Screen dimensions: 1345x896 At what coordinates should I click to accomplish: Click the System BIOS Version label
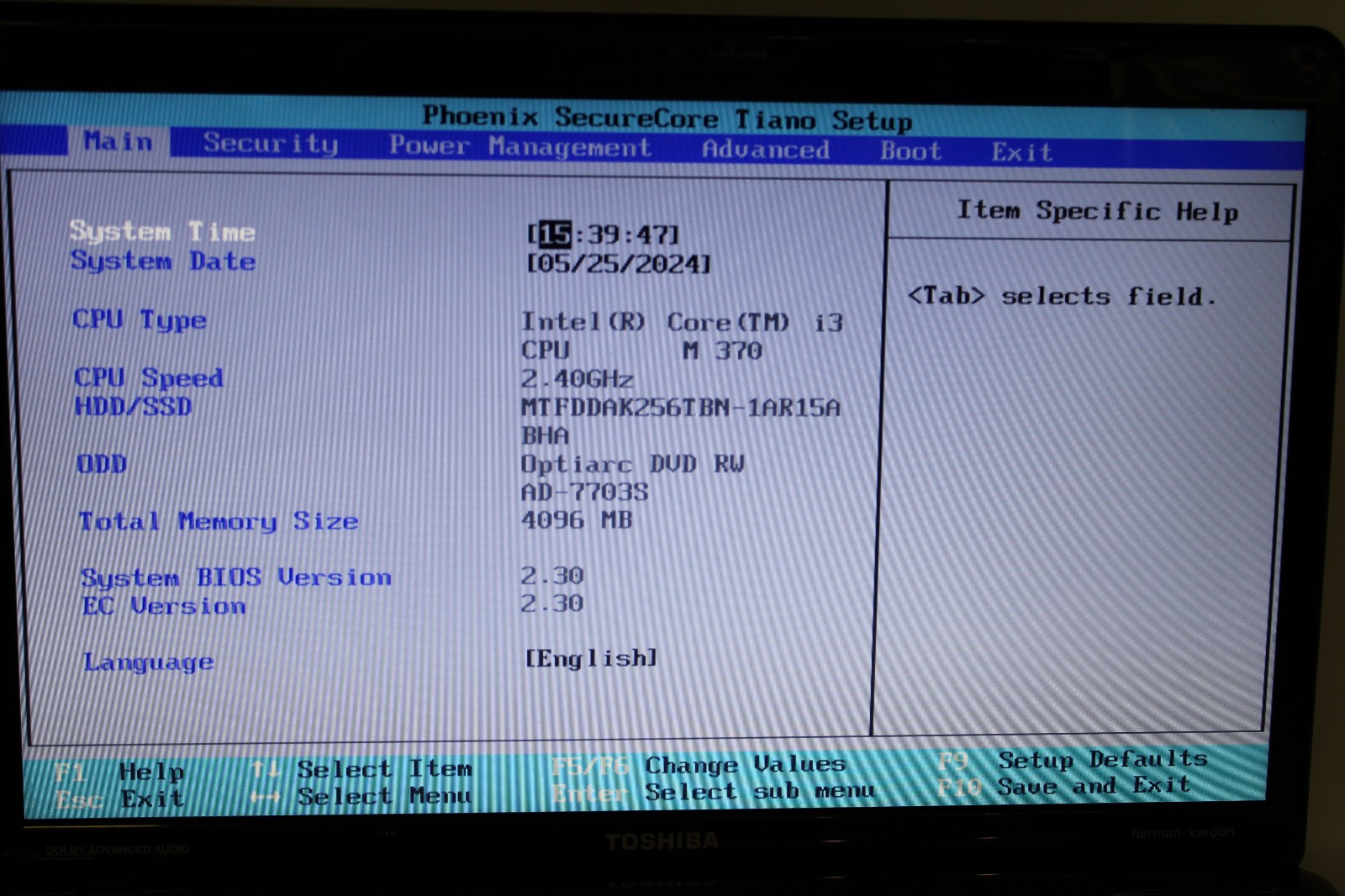click(236, 577)
